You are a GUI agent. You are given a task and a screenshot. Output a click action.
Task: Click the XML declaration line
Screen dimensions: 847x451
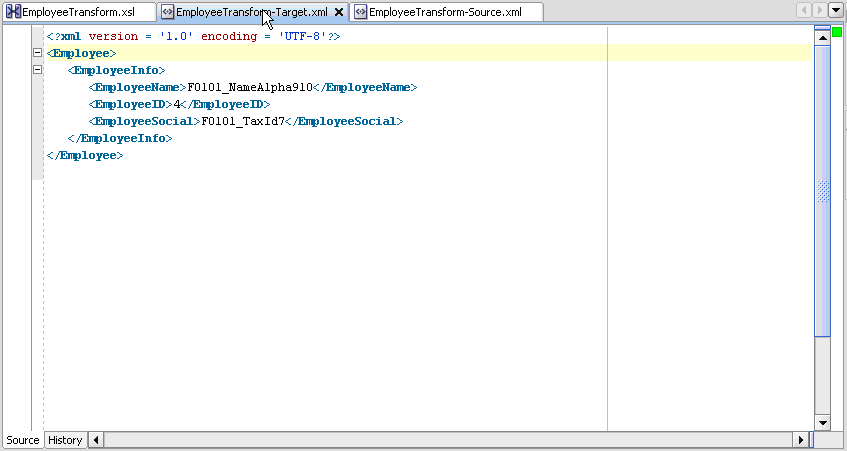click(193, 36)
